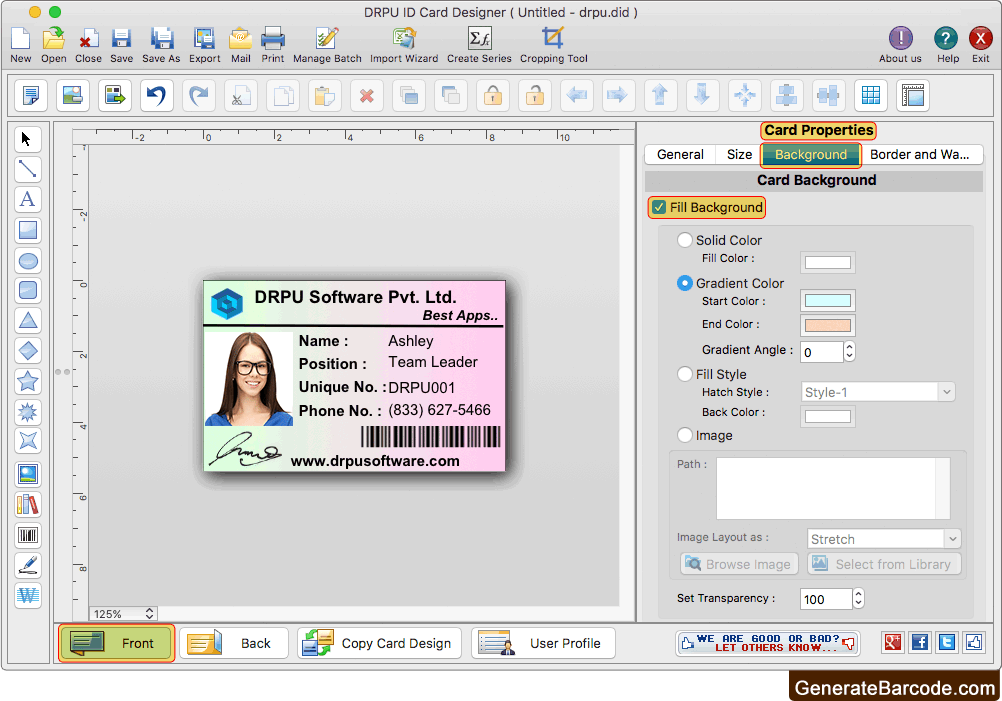Image resolution: width=1002 pixels, height=701 pixels.
Task: Select the arrow pointer tool
Action: (27, 139)
